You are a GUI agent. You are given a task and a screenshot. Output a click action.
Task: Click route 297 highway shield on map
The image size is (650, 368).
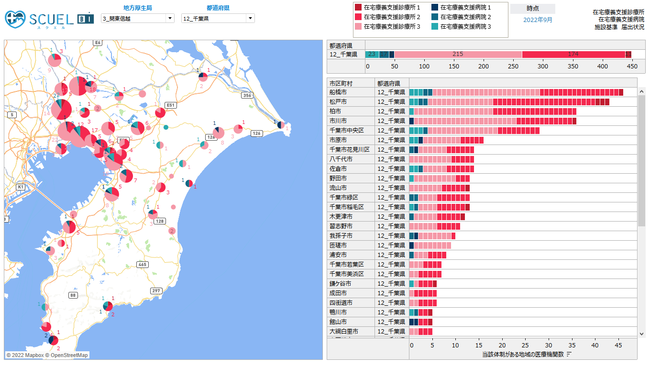tap(156, 291)
